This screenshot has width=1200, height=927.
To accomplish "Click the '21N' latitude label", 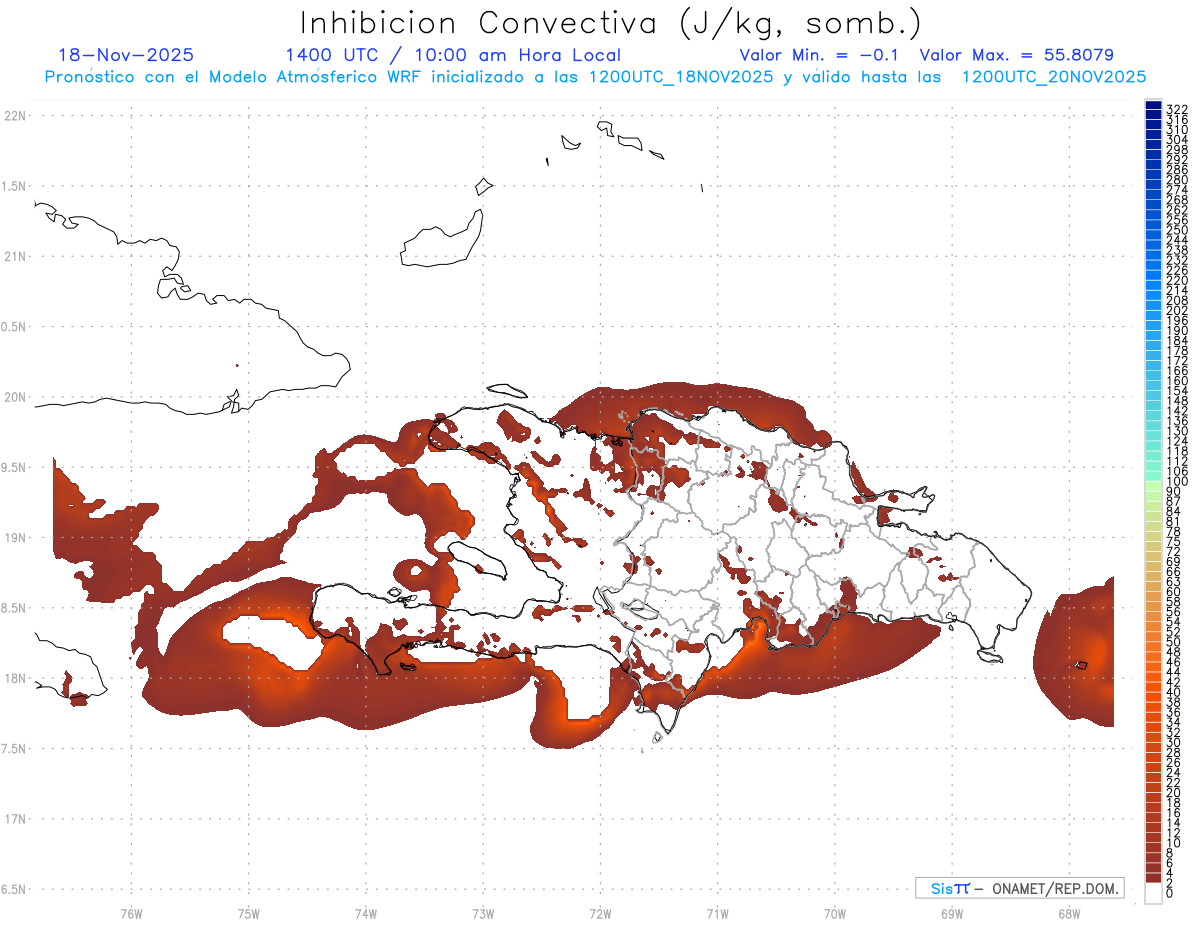I will [x=16, y=256].
